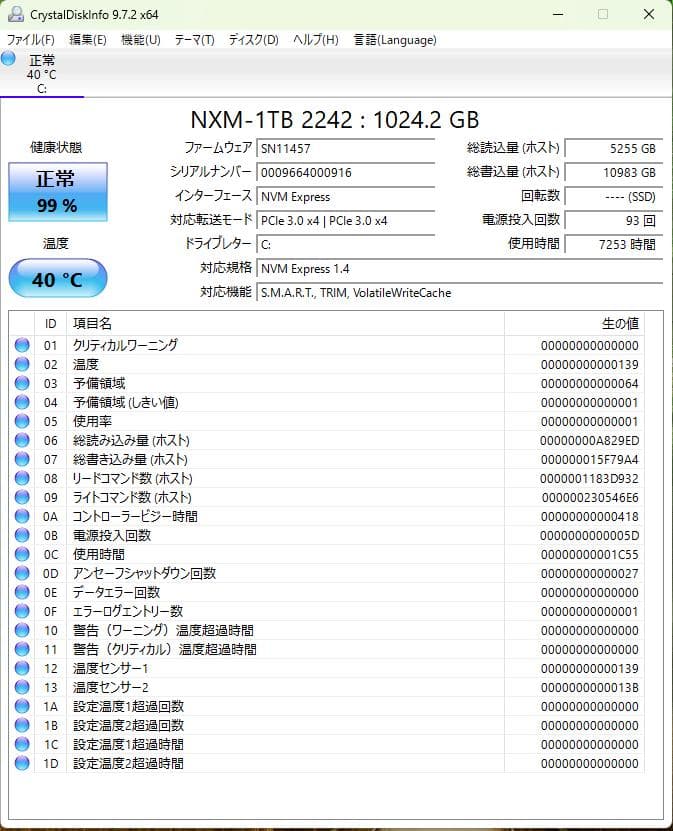Click the CrystalDiskInfo app icon in title bar
This screenshot has height=831, width=673.
[16, 14]
